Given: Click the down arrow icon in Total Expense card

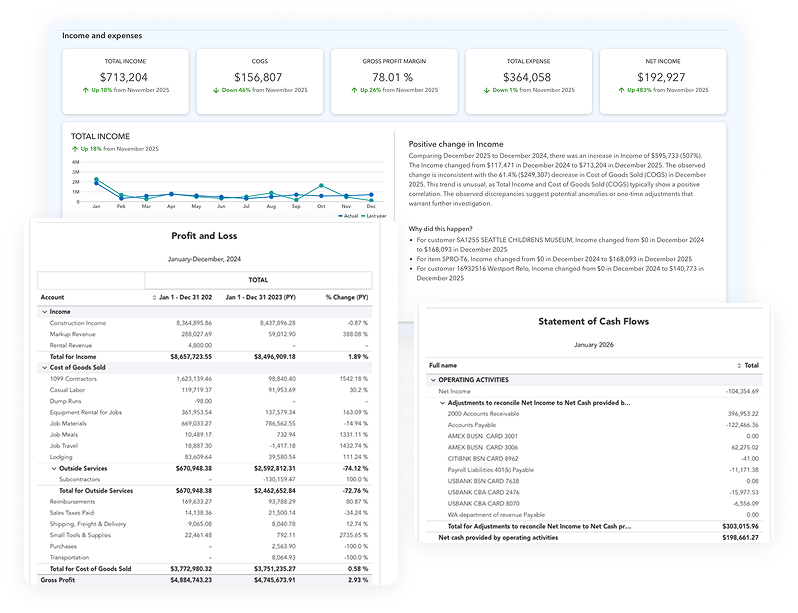Looking at the screenshot, I should click(489, 90).
